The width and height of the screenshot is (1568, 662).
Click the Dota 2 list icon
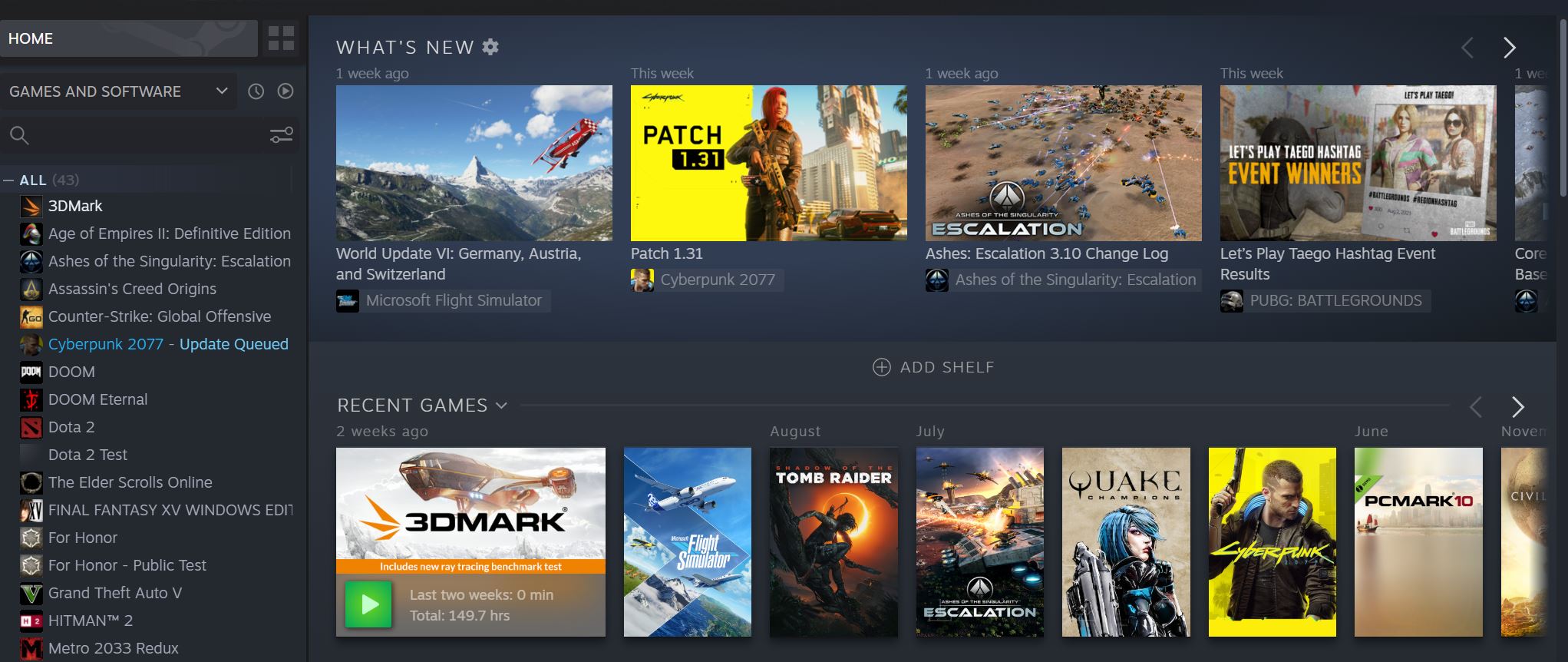tap(31, 427)
